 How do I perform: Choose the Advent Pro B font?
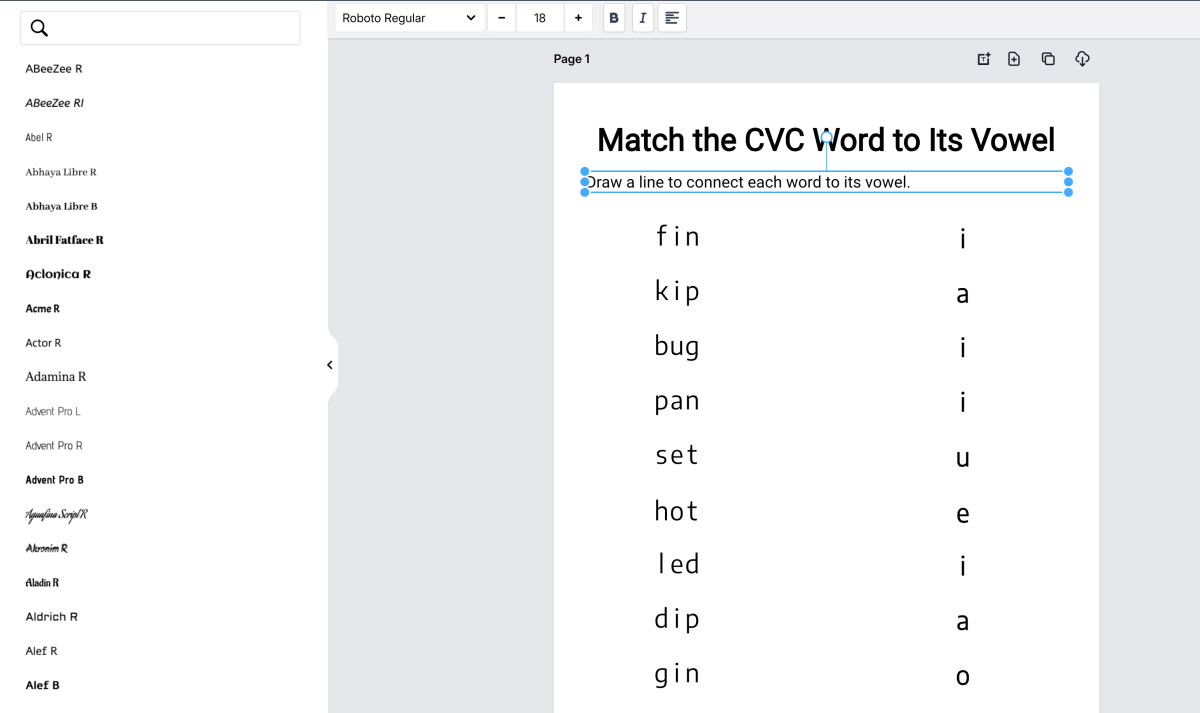click(55, 480)
